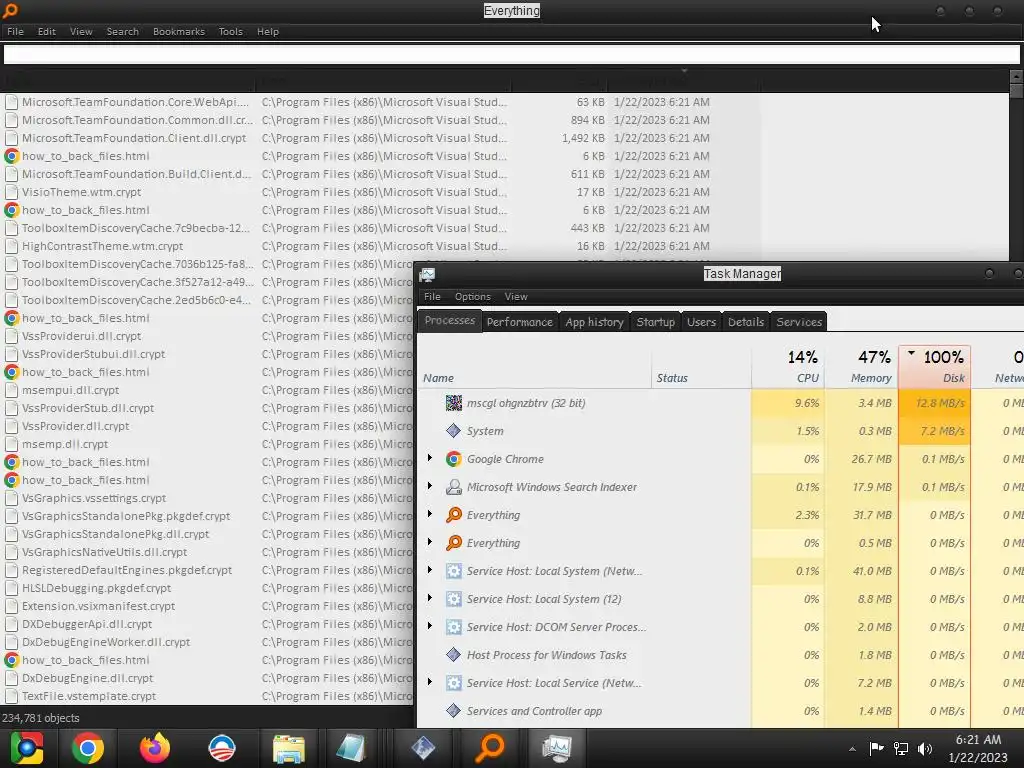Expand Service Host: Local System (12)
Screen dimensions: 1024x768
pyautogui.click(x=430, y=598)
